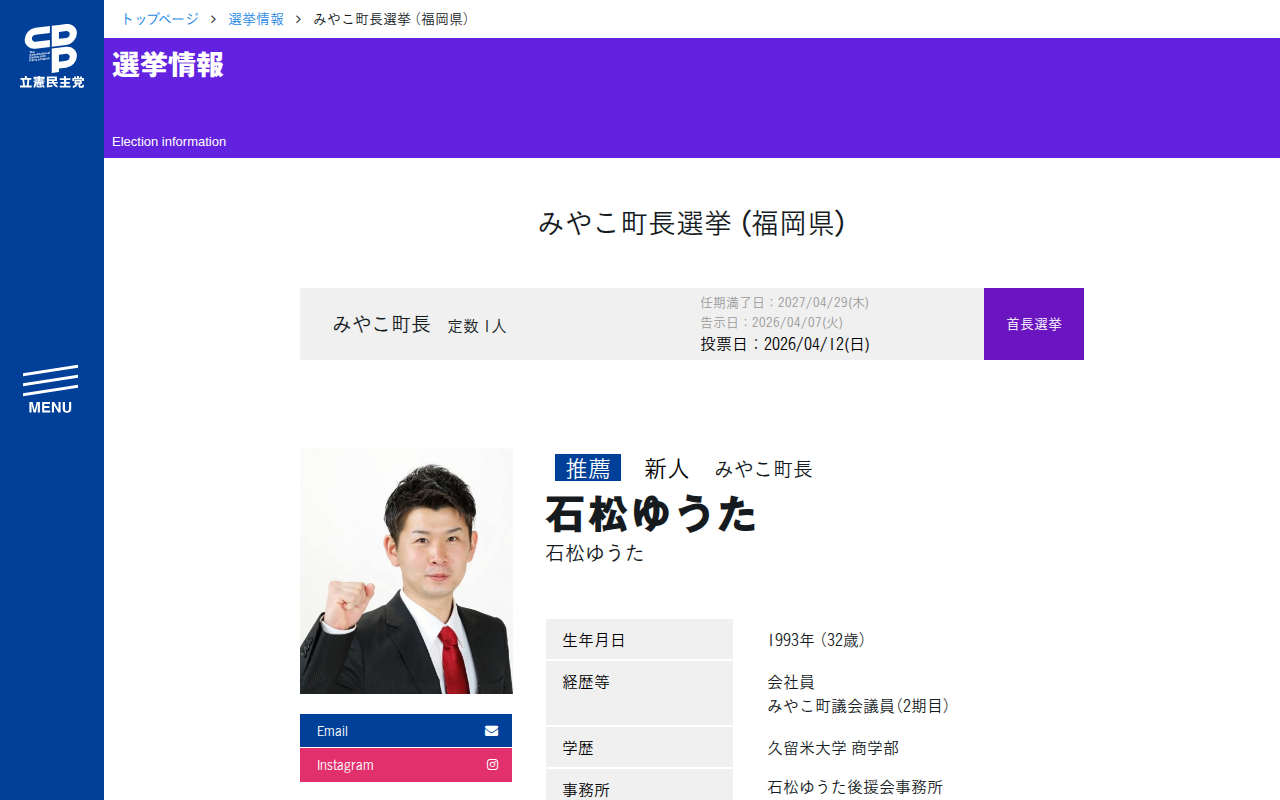The height and width of the screenshot is (800, 1280).
Task: Click the 定数 1人 text
Action: click(477, 326)
